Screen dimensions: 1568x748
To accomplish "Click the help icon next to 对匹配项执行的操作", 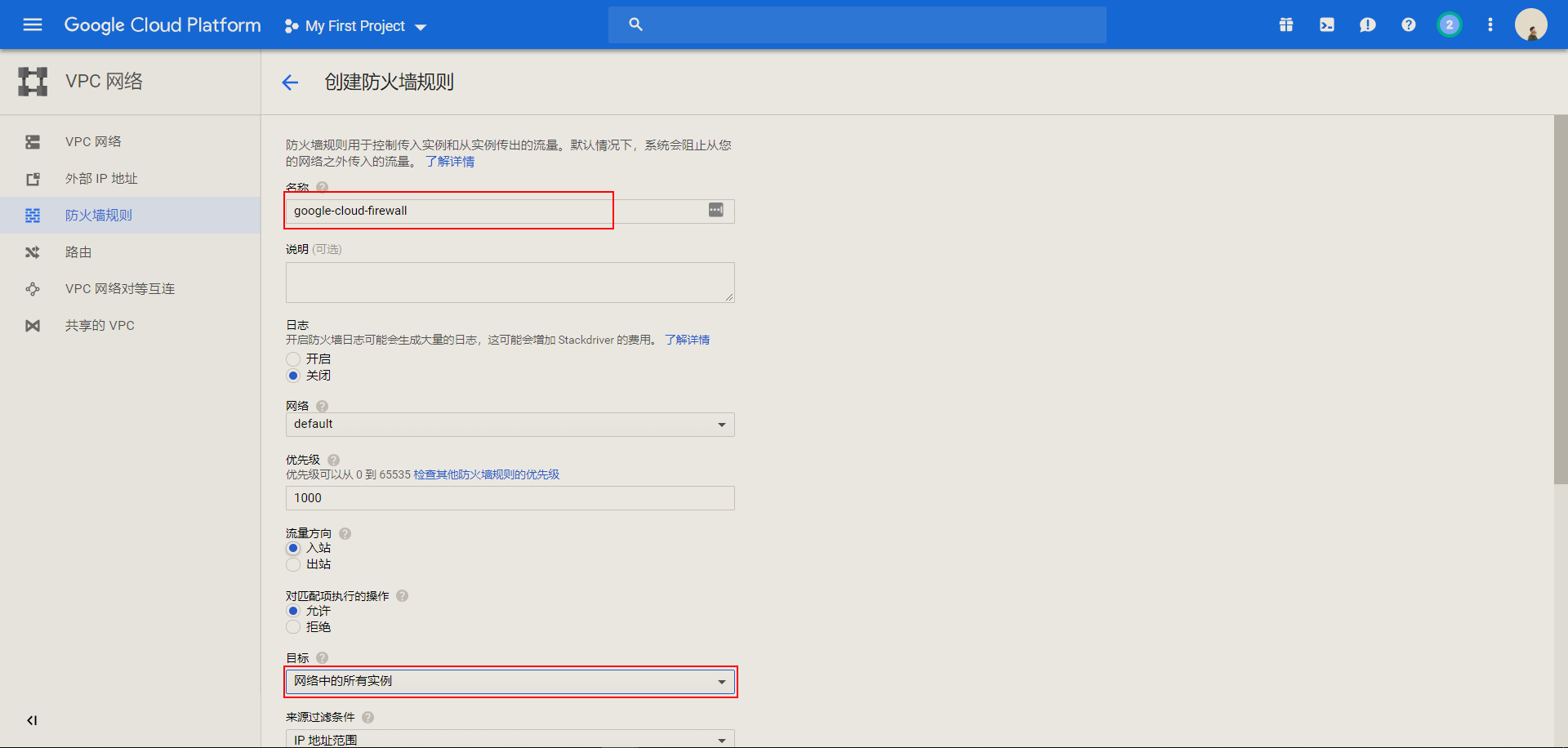I will [x=402, y=596].
